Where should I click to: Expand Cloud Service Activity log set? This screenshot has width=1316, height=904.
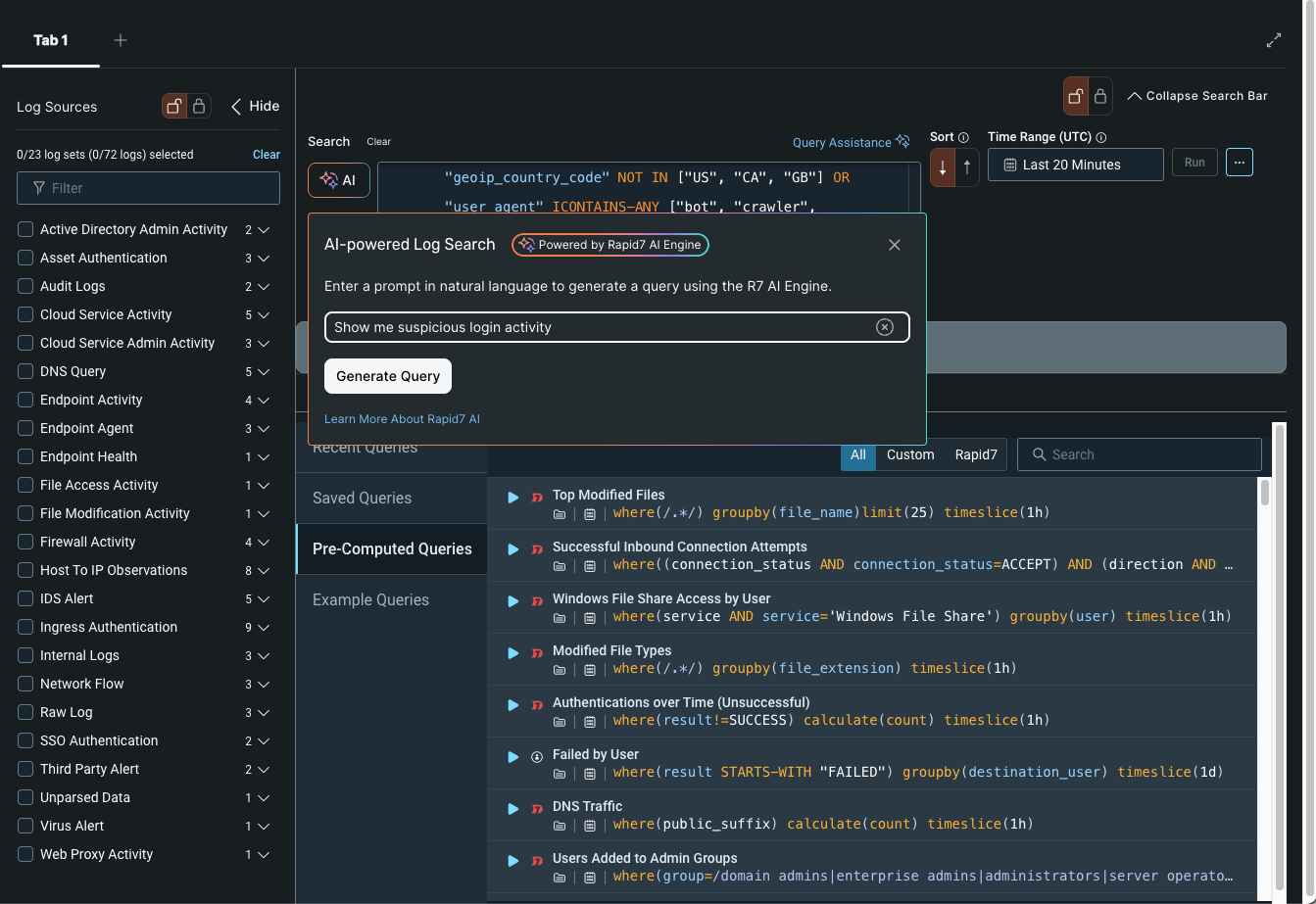(264, 315)
